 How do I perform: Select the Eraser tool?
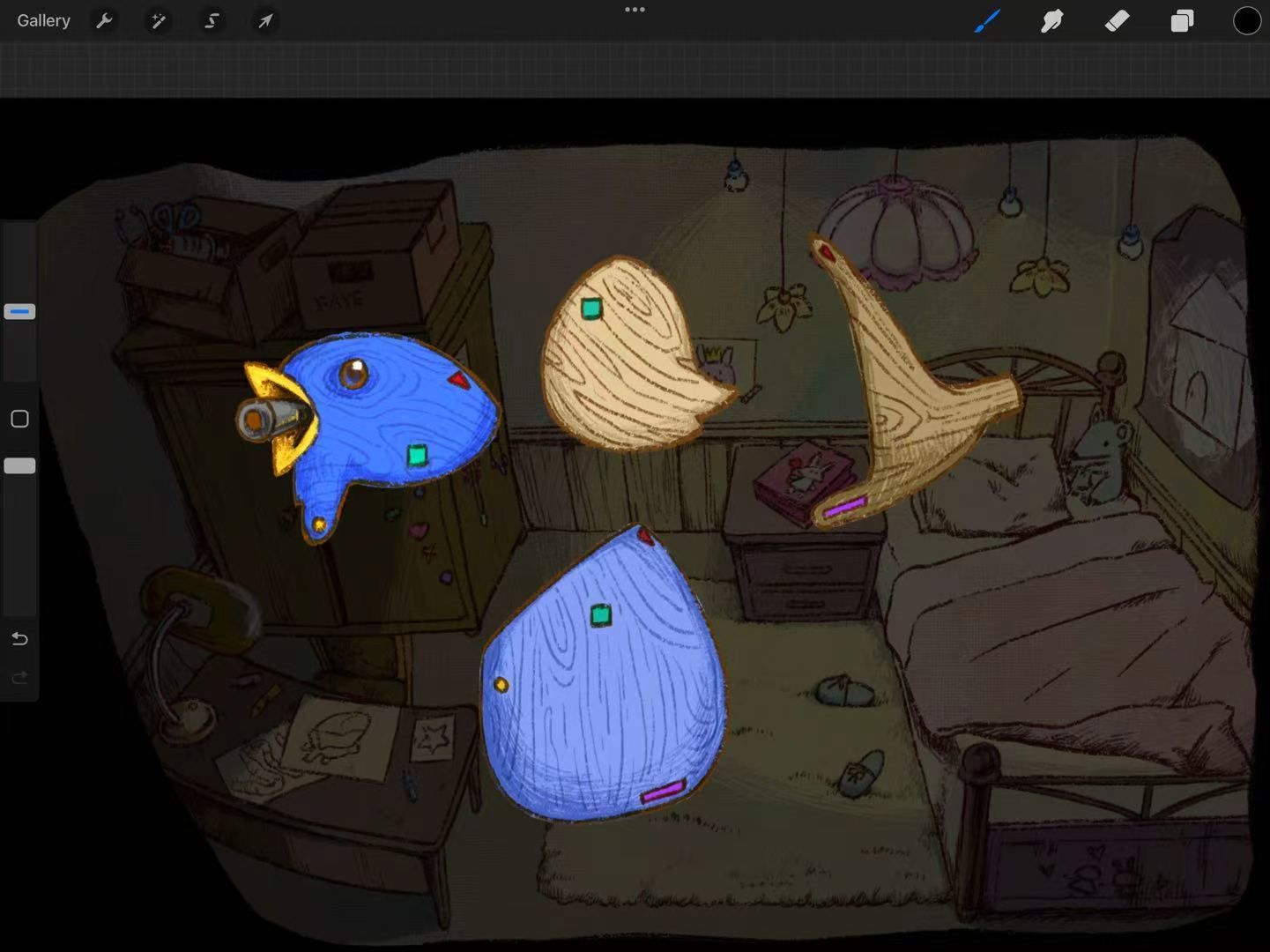[x=1117, y=20]
